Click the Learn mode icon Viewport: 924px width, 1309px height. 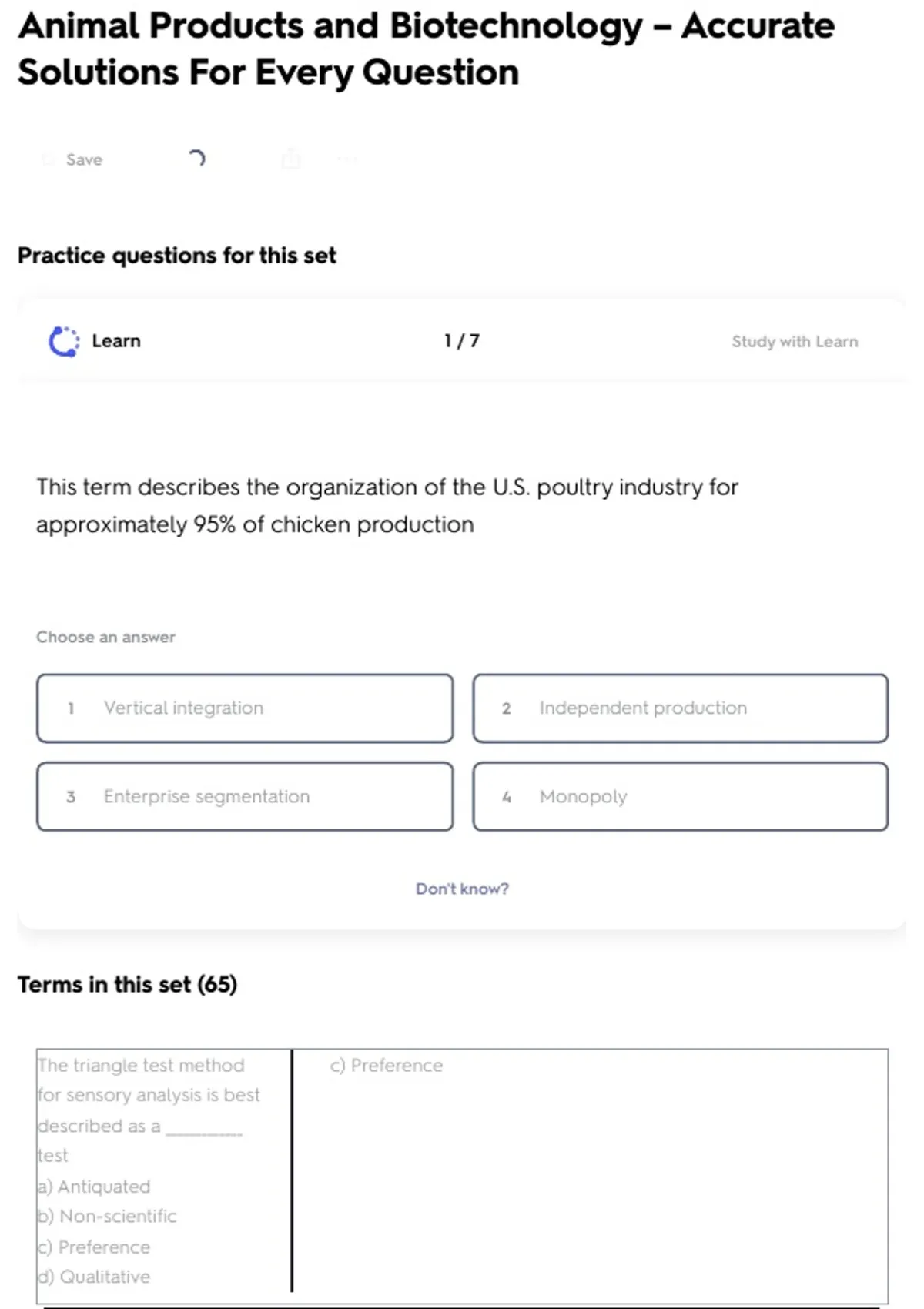click(64, 342)
